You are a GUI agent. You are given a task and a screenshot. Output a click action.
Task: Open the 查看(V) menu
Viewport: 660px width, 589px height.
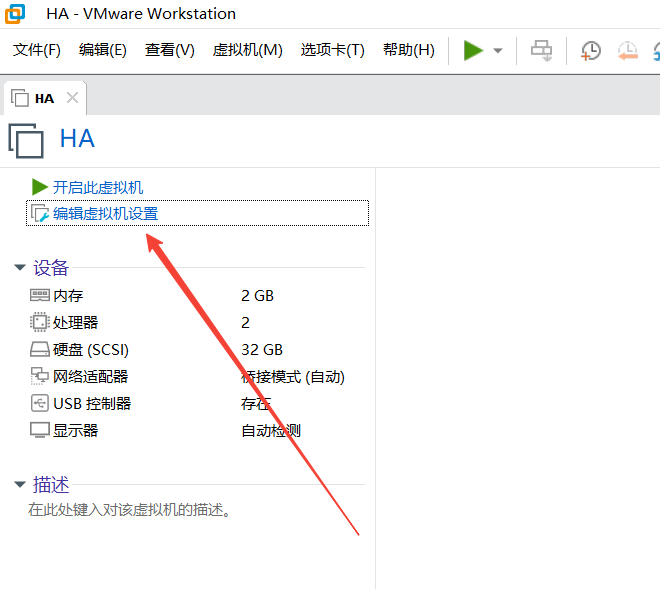click(x=170, y=50)
